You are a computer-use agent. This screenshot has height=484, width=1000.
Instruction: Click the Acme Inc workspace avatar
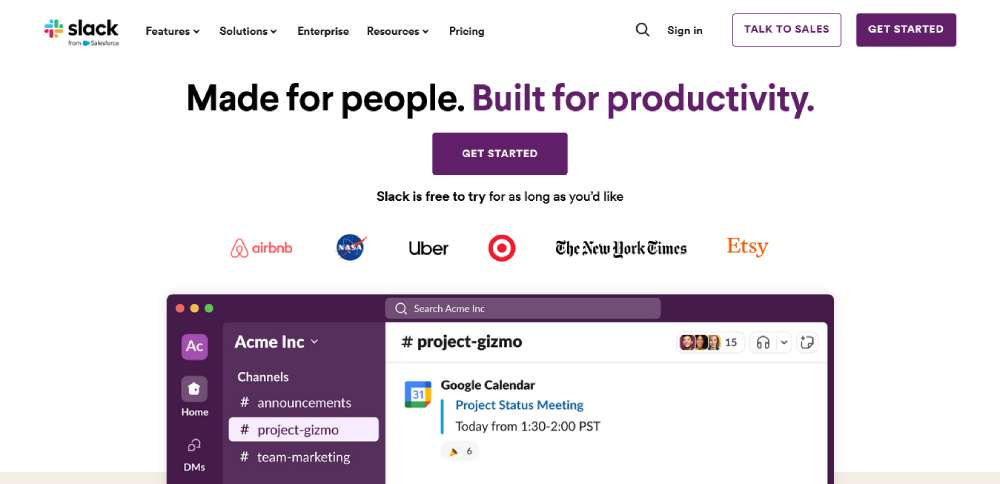(195, 346)
